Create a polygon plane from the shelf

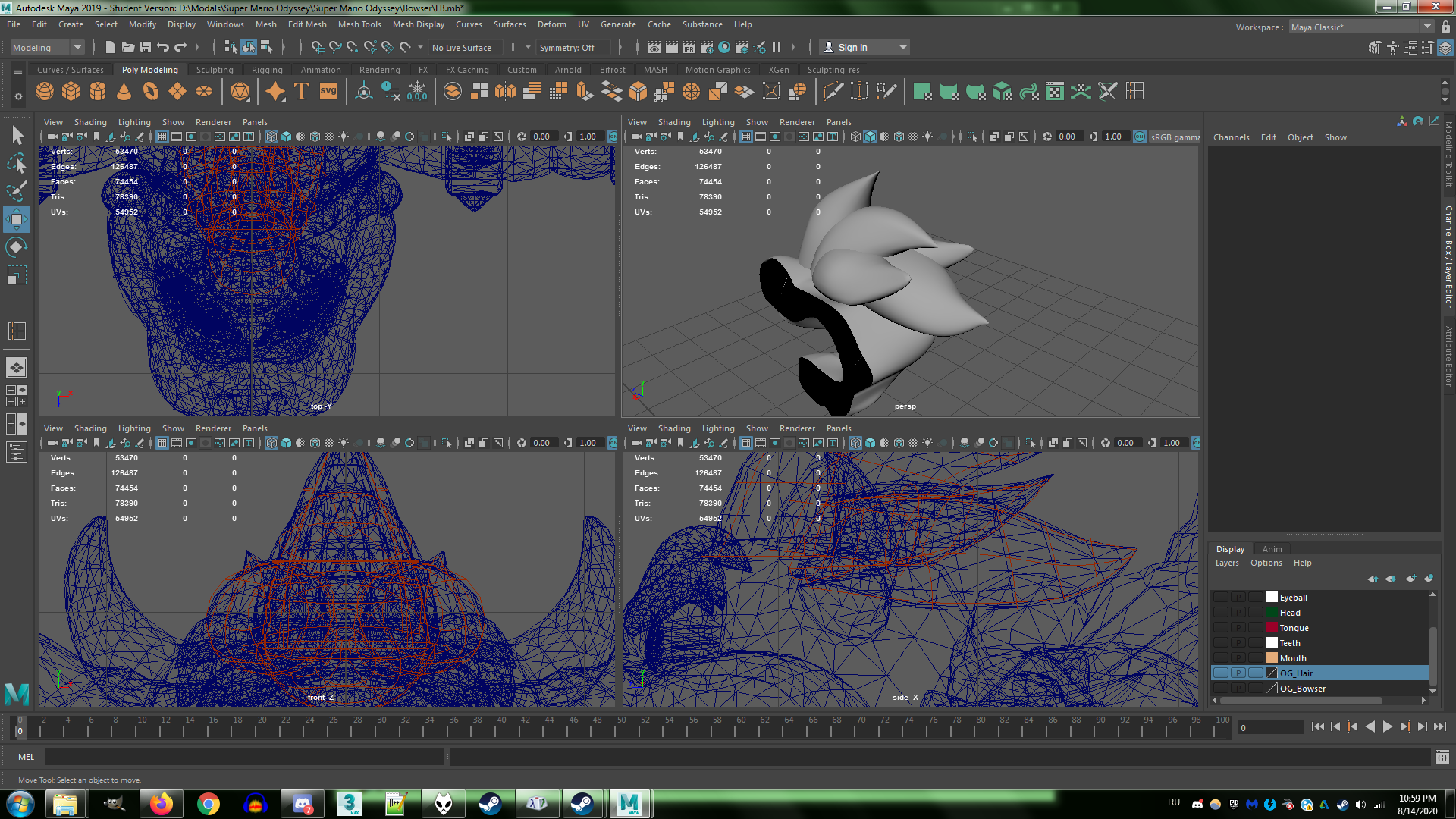click(177, 92)
